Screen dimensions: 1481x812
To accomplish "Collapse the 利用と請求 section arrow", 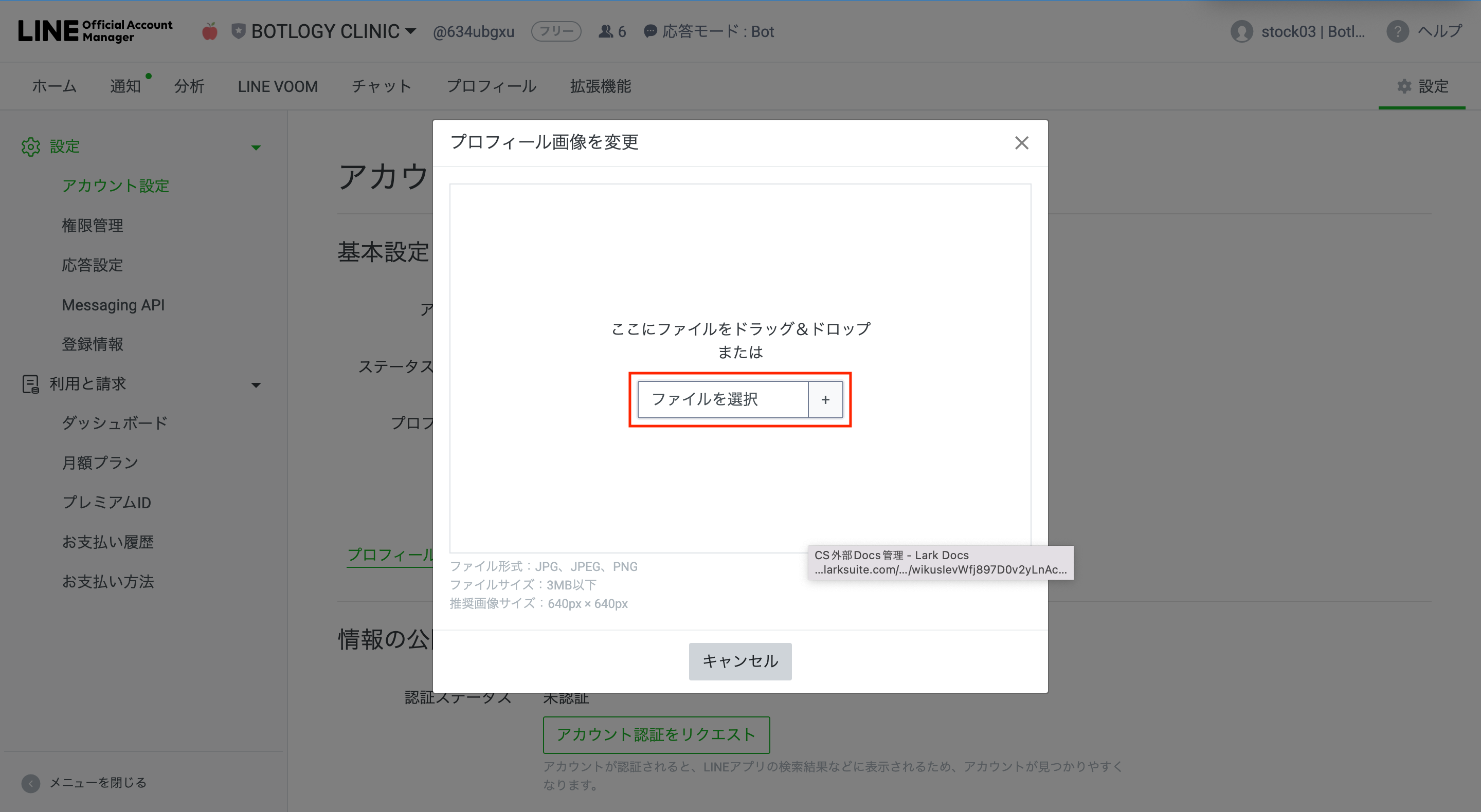I will pos(256,385).
